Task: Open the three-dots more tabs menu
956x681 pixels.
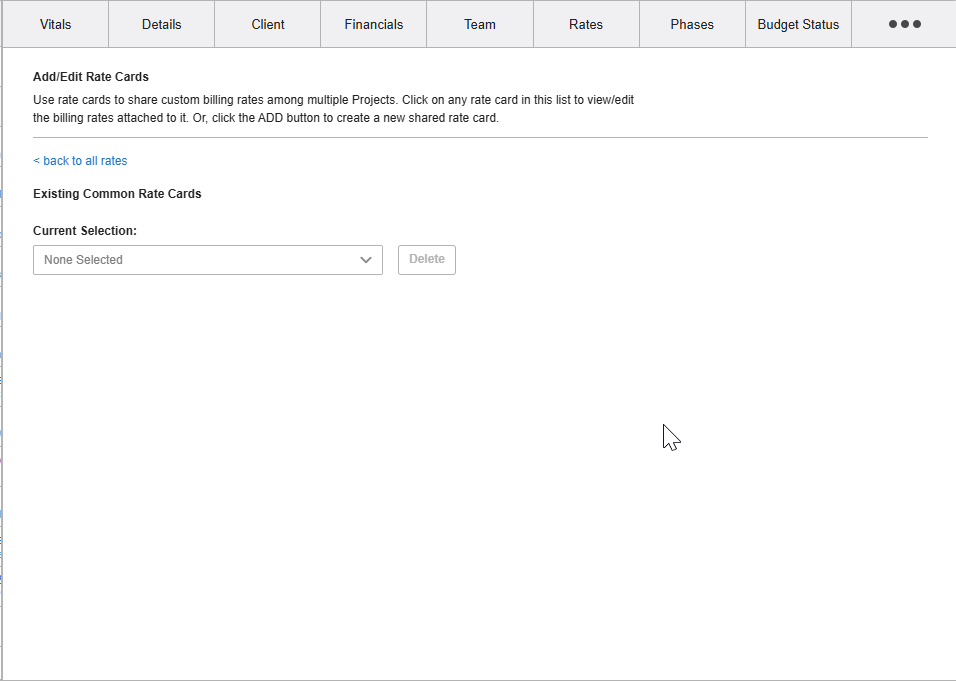Action: coord(904,24)
